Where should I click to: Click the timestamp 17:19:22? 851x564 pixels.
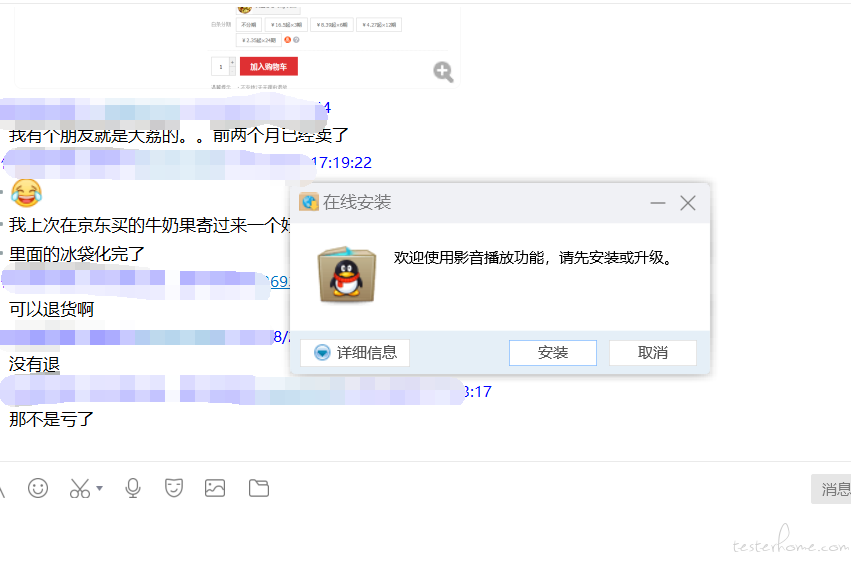point(342,162)
